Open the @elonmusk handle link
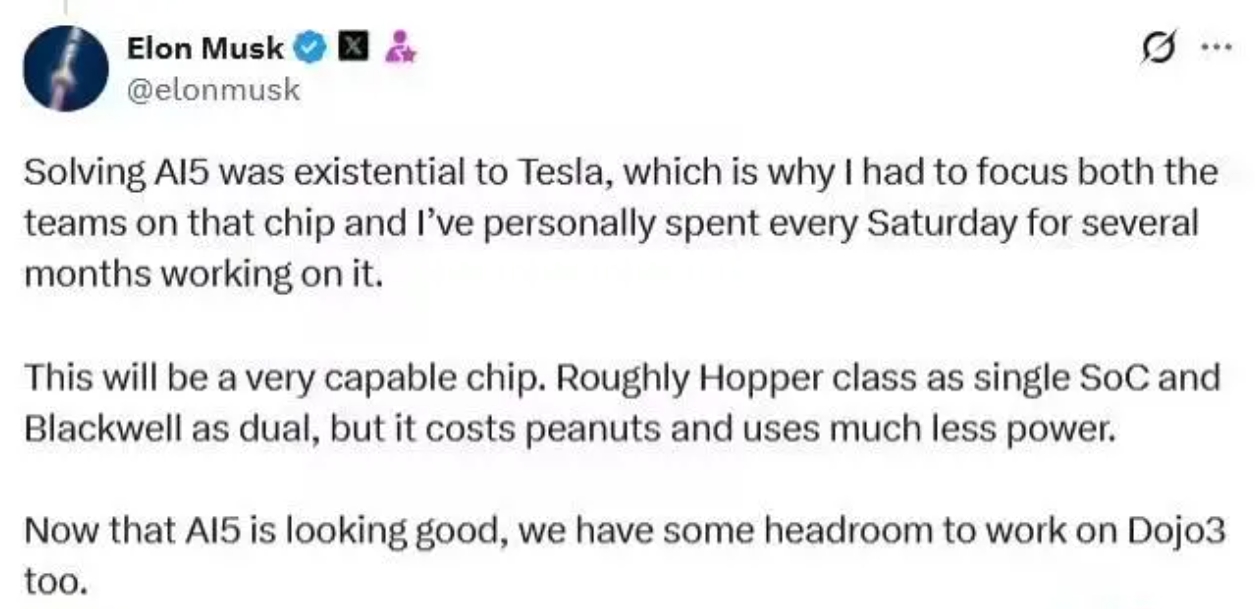Image resolution: width=1255 pixels, height=609 pixels. pos(213,89)
